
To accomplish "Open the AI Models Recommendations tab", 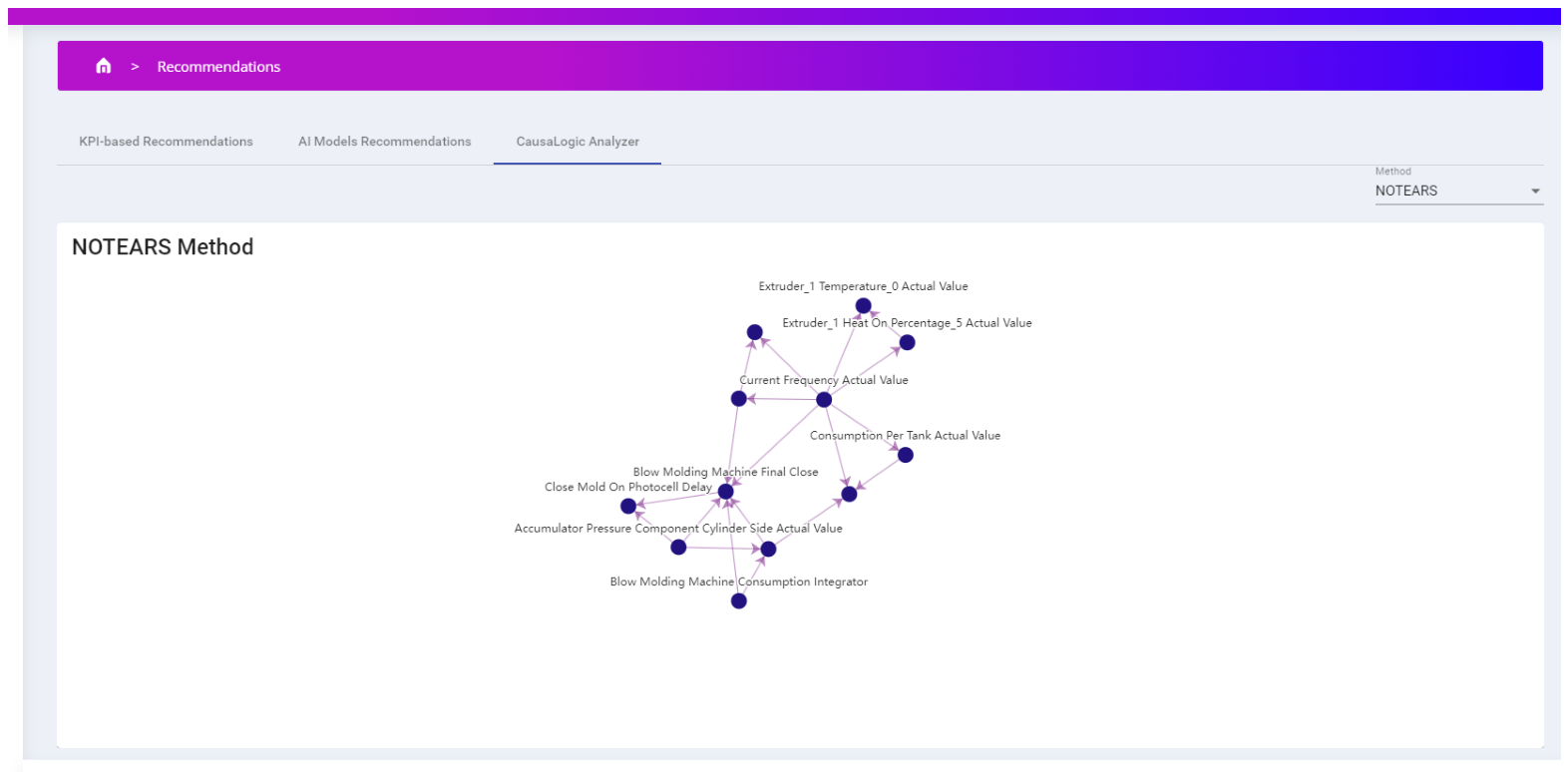I will pos(384,142).
